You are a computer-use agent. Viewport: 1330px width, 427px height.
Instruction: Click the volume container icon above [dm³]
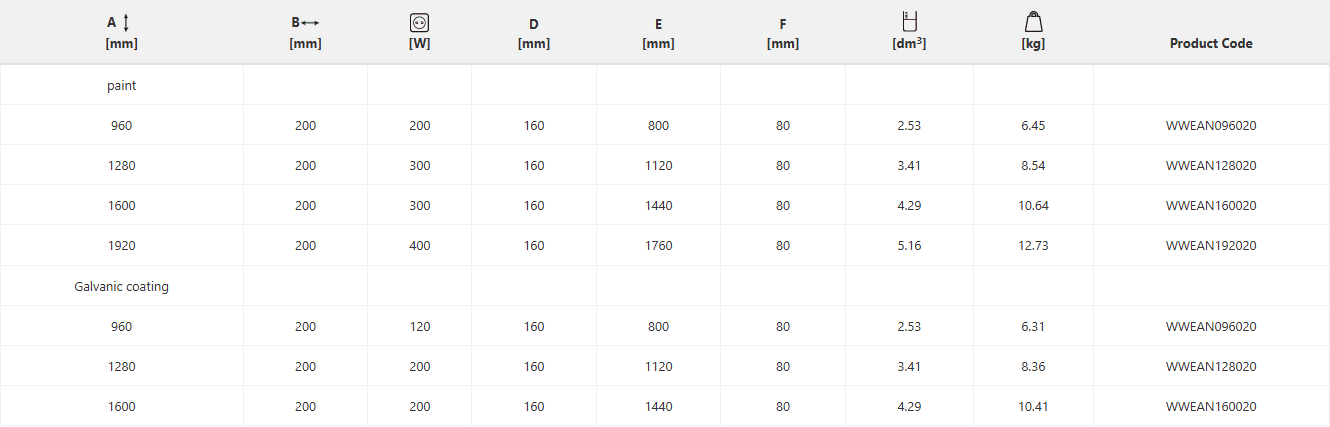click(x=910, y=21)
